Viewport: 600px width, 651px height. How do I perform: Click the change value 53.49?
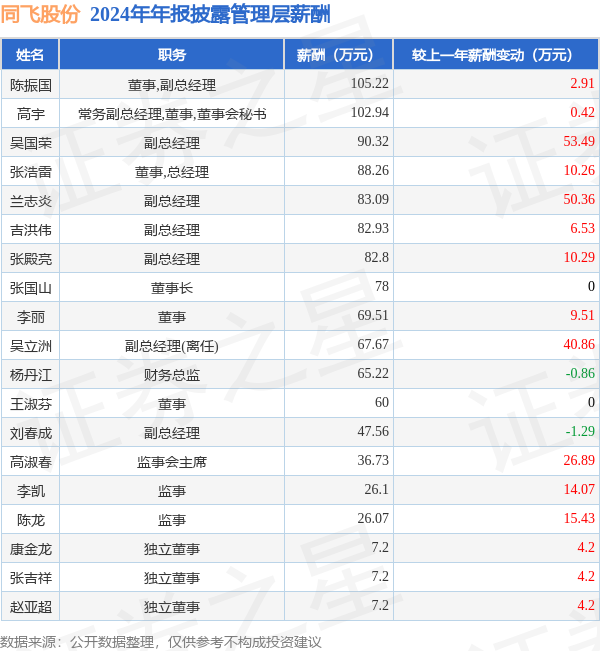point(579,142)
